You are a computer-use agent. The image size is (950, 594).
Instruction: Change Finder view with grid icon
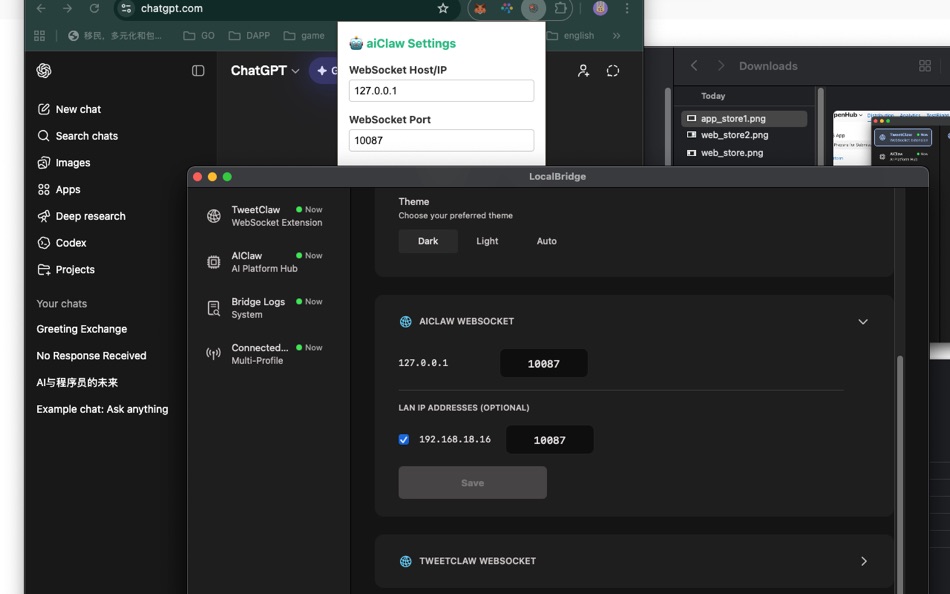coord(925,65)
